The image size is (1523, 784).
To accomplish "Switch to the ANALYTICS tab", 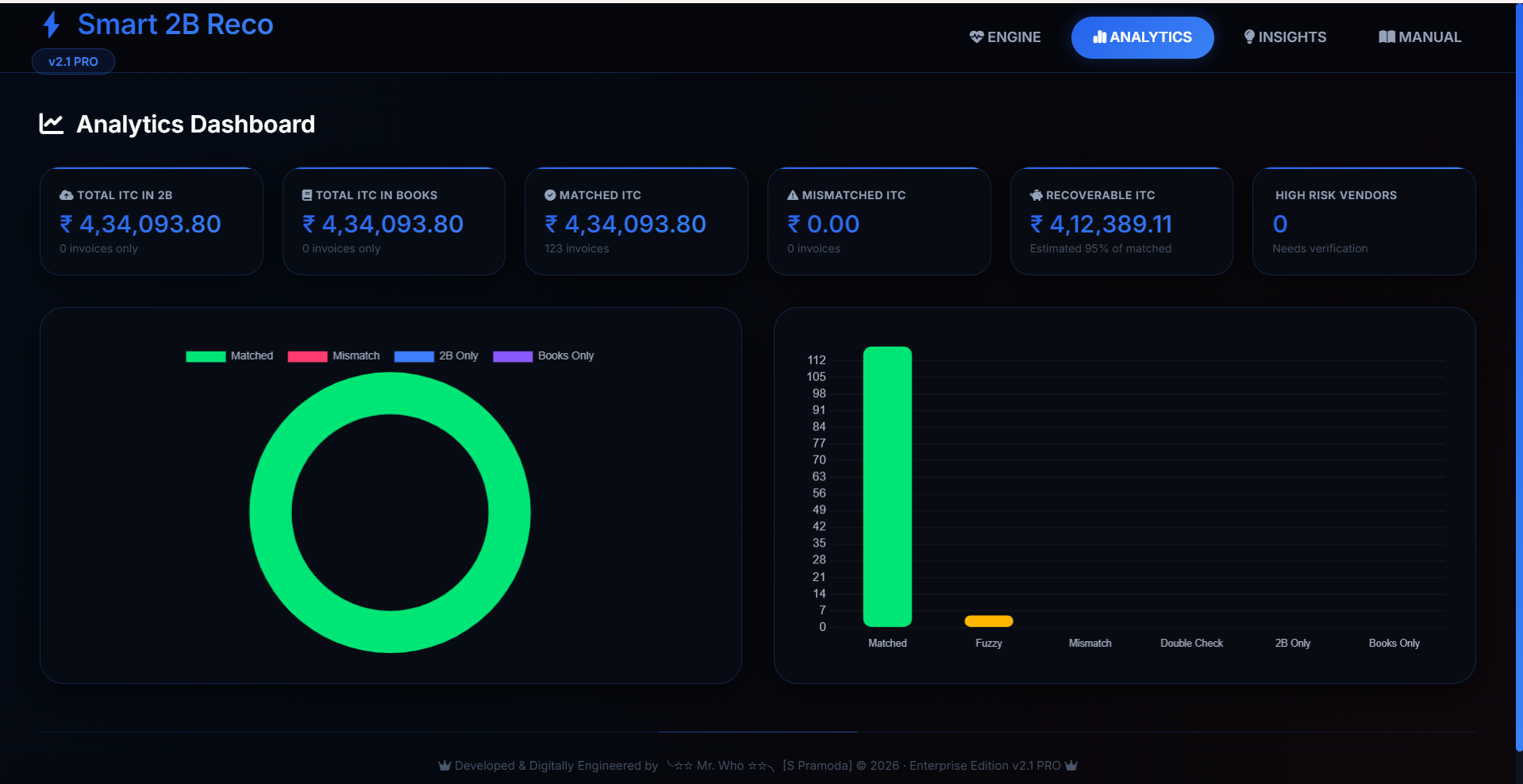I will [1142, 37].
